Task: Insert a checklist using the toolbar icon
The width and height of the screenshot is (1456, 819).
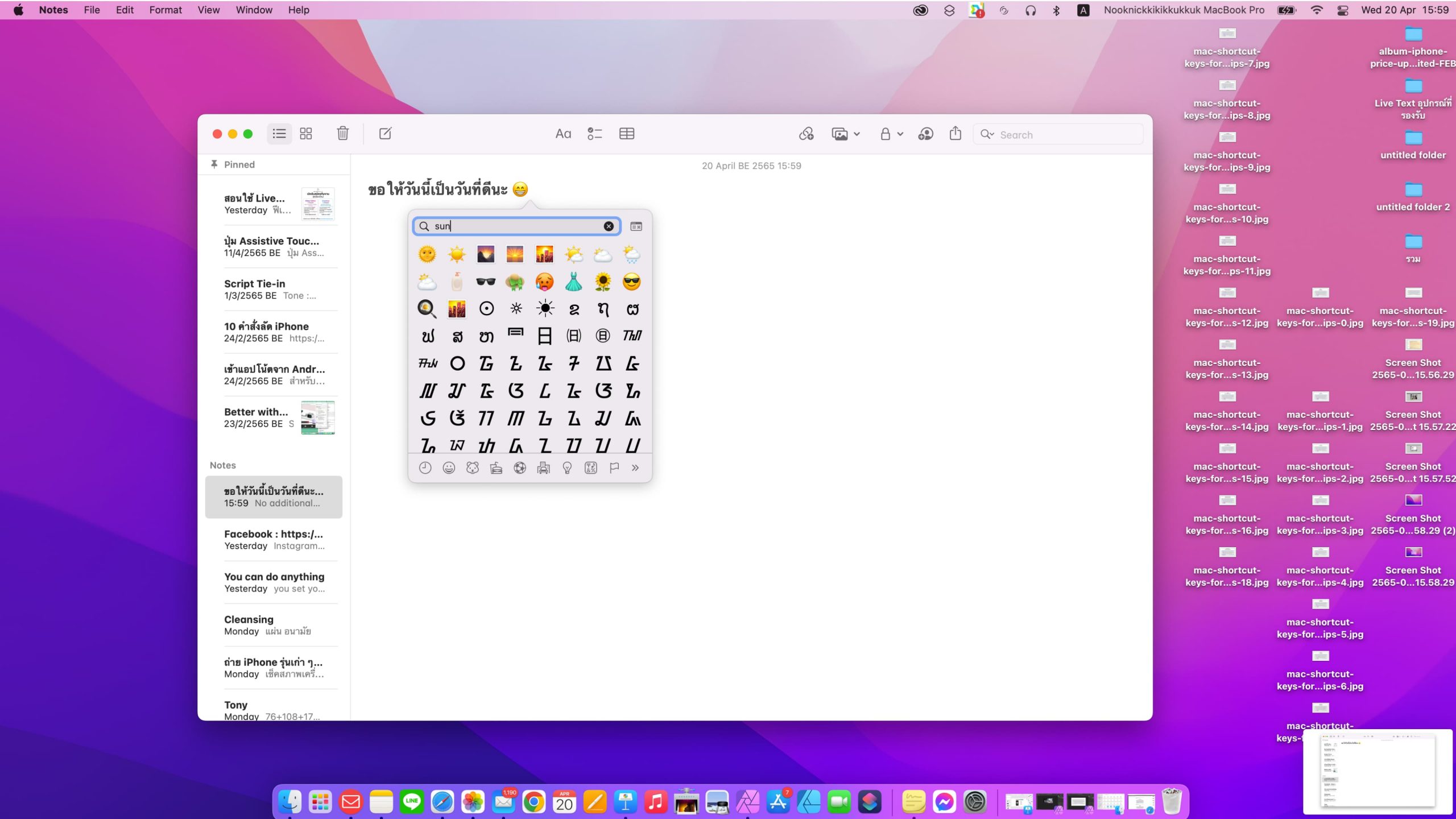Action: pyautogui.click(x=594, y=134)
